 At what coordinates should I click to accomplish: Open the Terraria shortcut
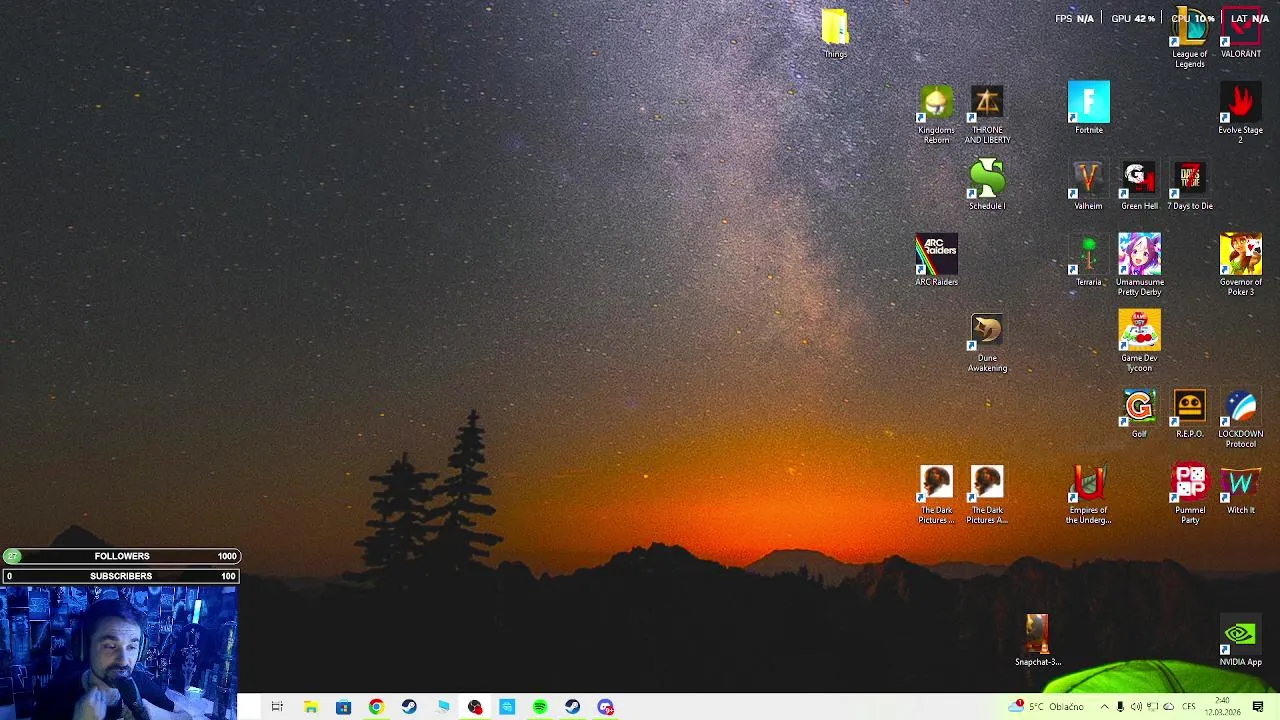pyautogui.click(x=1088, y=261)
